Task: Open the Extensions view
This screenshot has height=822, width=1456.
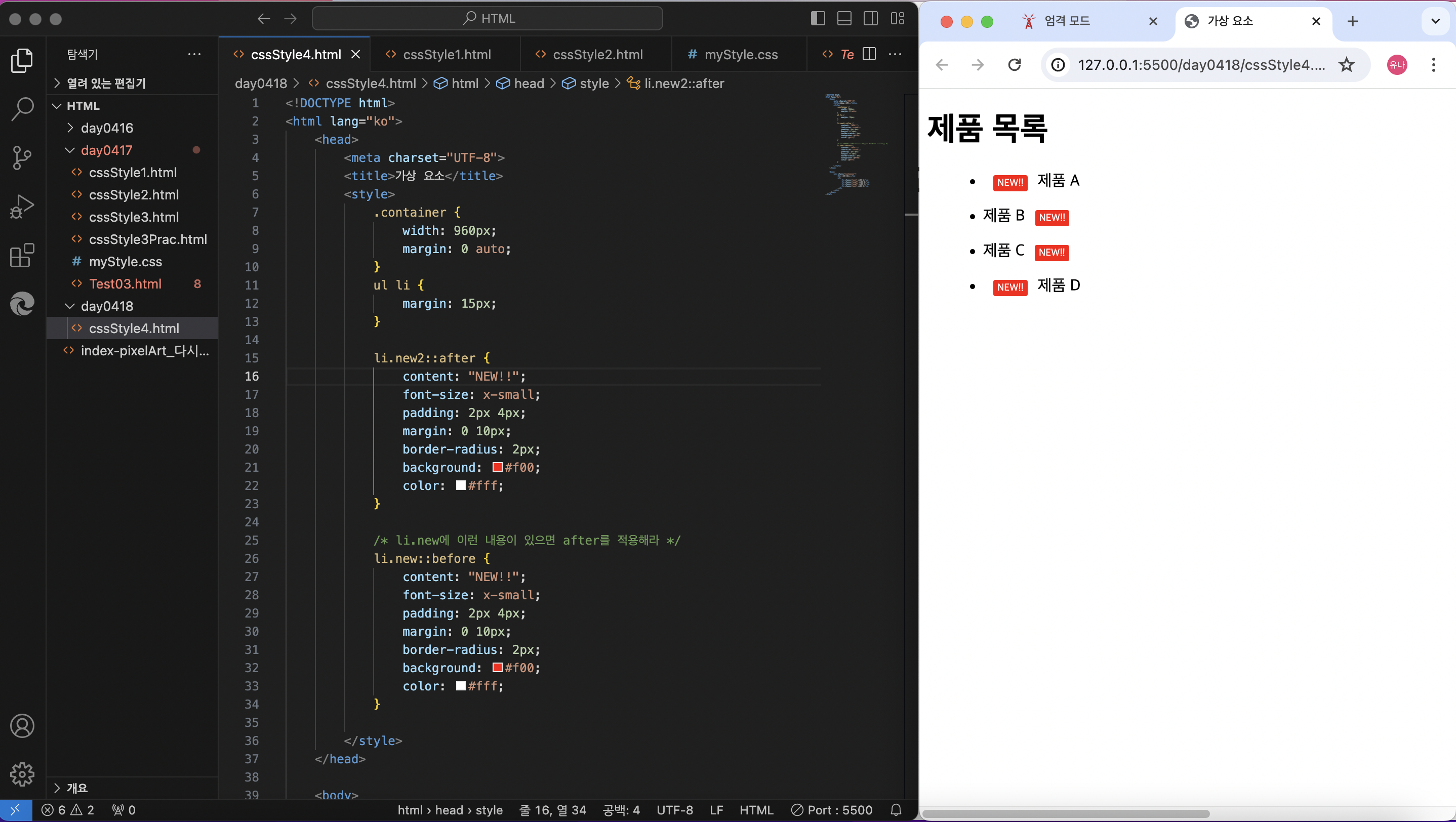Action: (22, 256)
